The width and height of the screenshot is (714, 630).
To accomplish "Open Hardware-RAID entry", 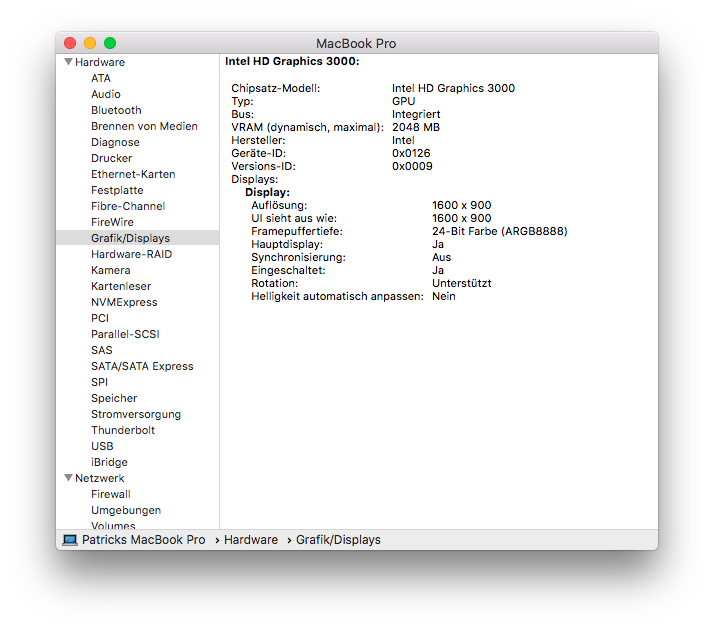I will pos(132,254).
